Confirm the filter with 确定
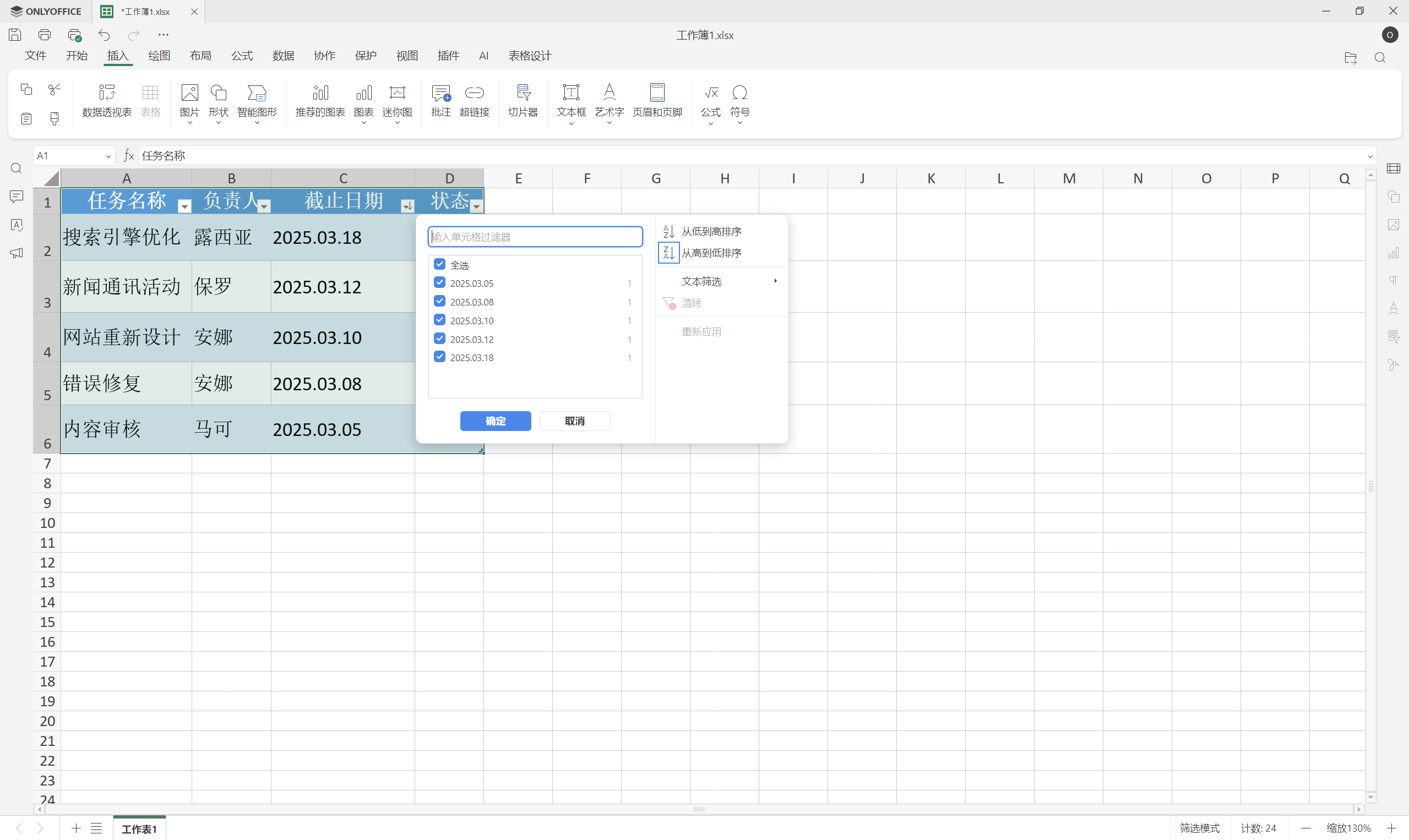 pos(496,421)
